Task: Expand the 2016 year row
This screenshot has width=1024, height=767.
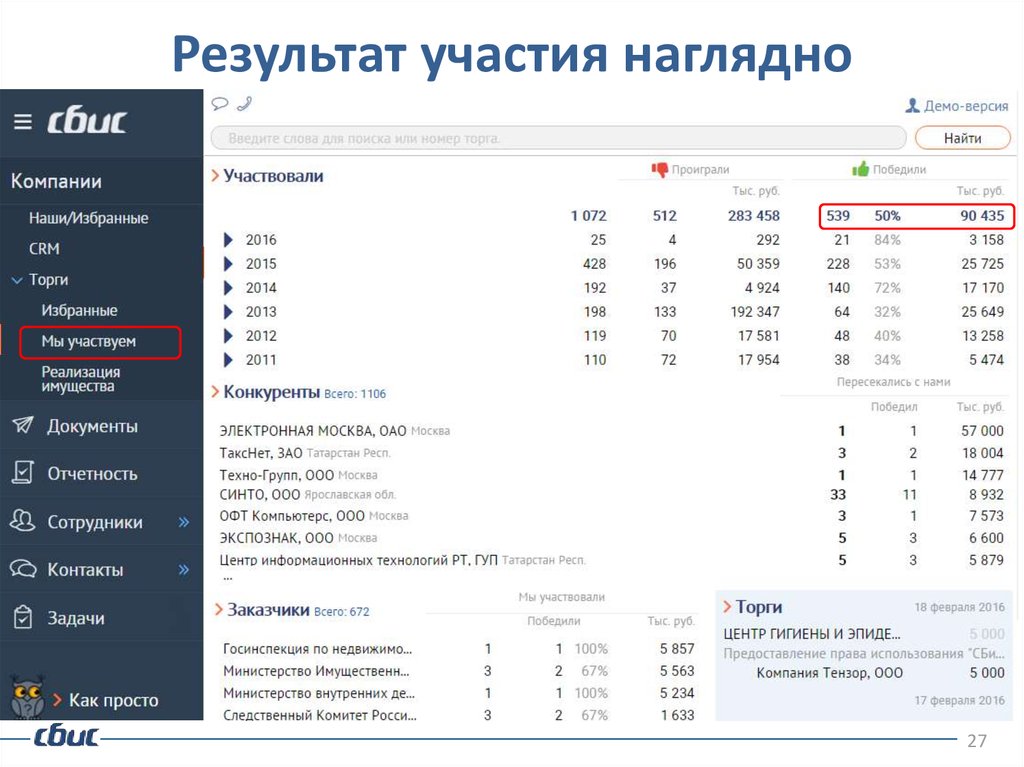Action: [228, 240]
